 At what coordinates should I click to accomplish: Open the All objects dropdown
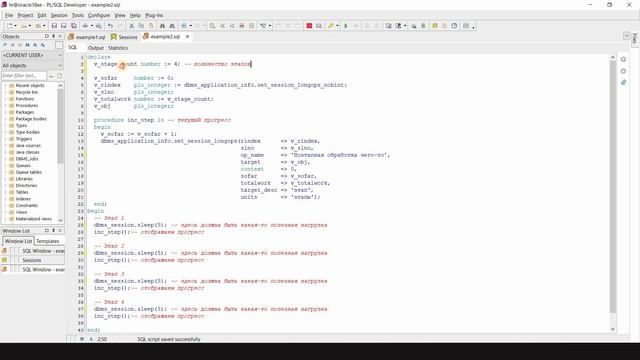pos(60,66)
